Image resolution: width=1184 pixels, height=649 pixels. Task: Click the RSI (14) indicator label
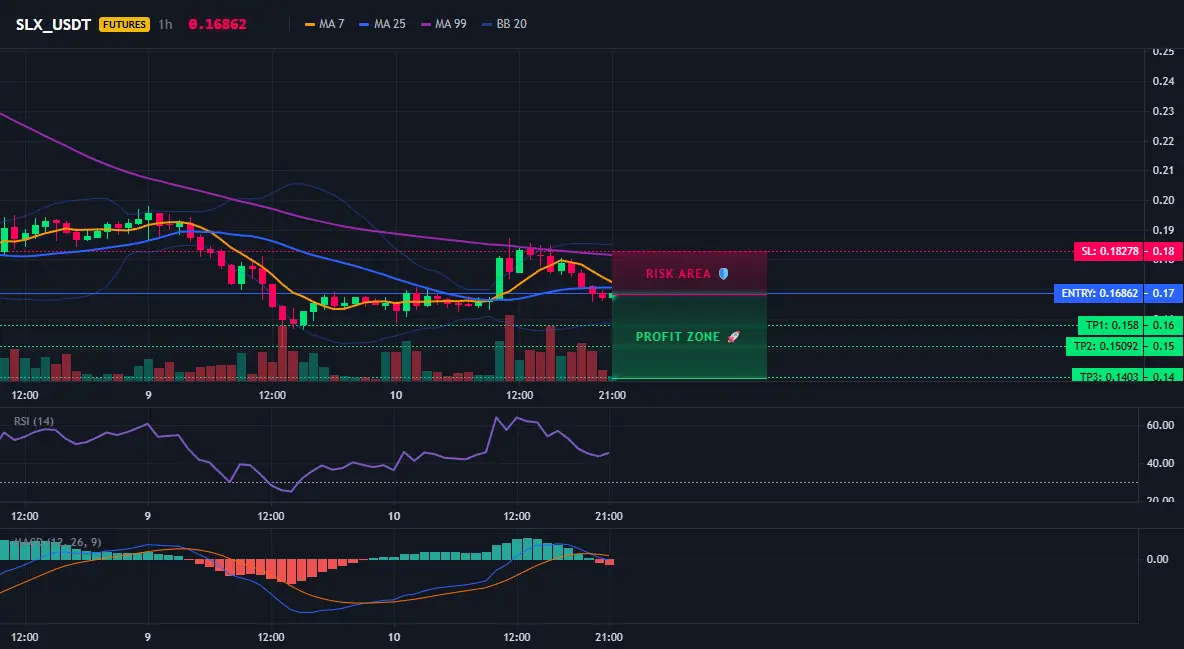pos(34,421)
